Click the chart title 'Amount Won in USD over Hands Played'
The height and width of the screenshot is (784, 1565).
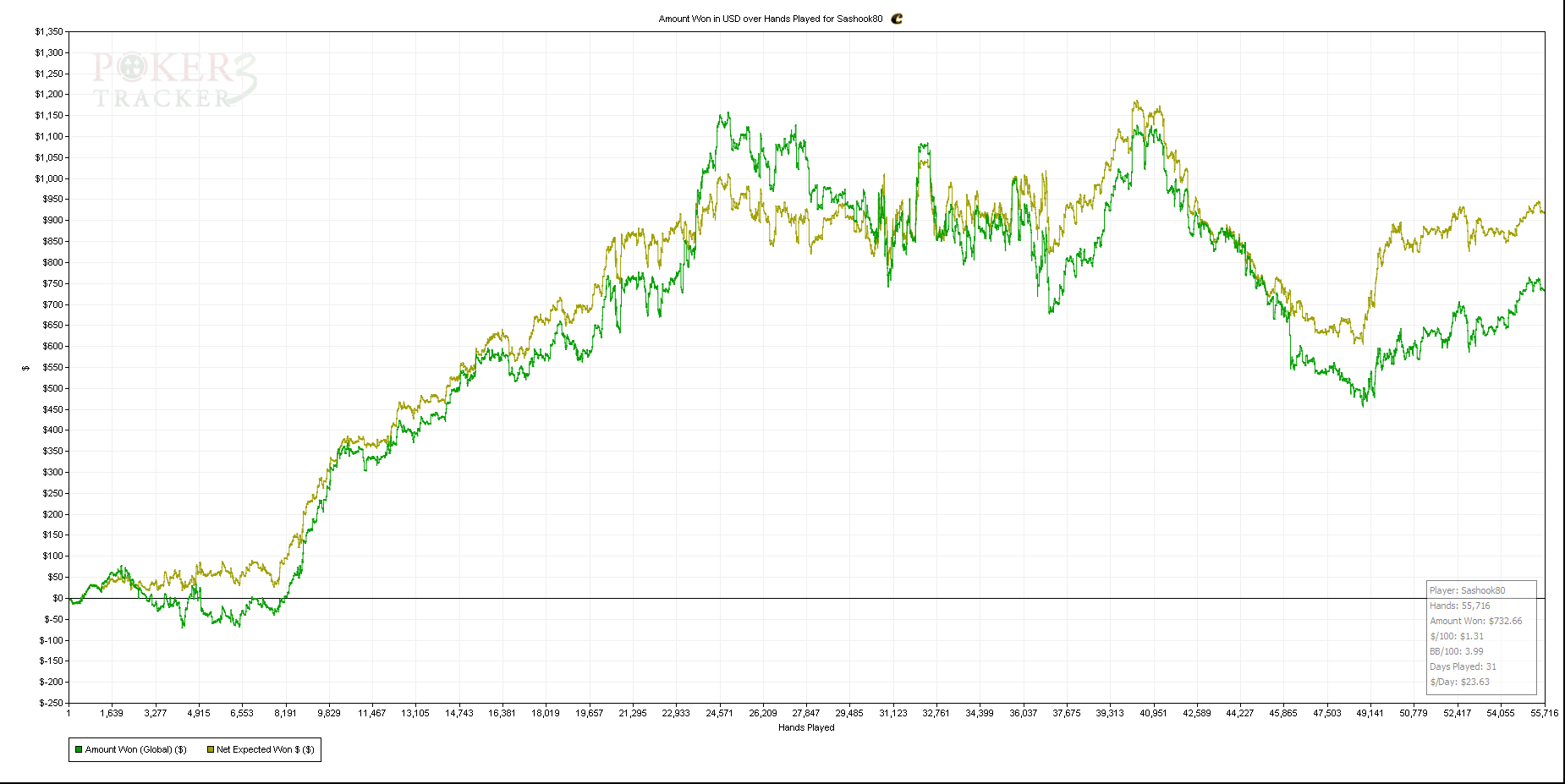(770, 19)
